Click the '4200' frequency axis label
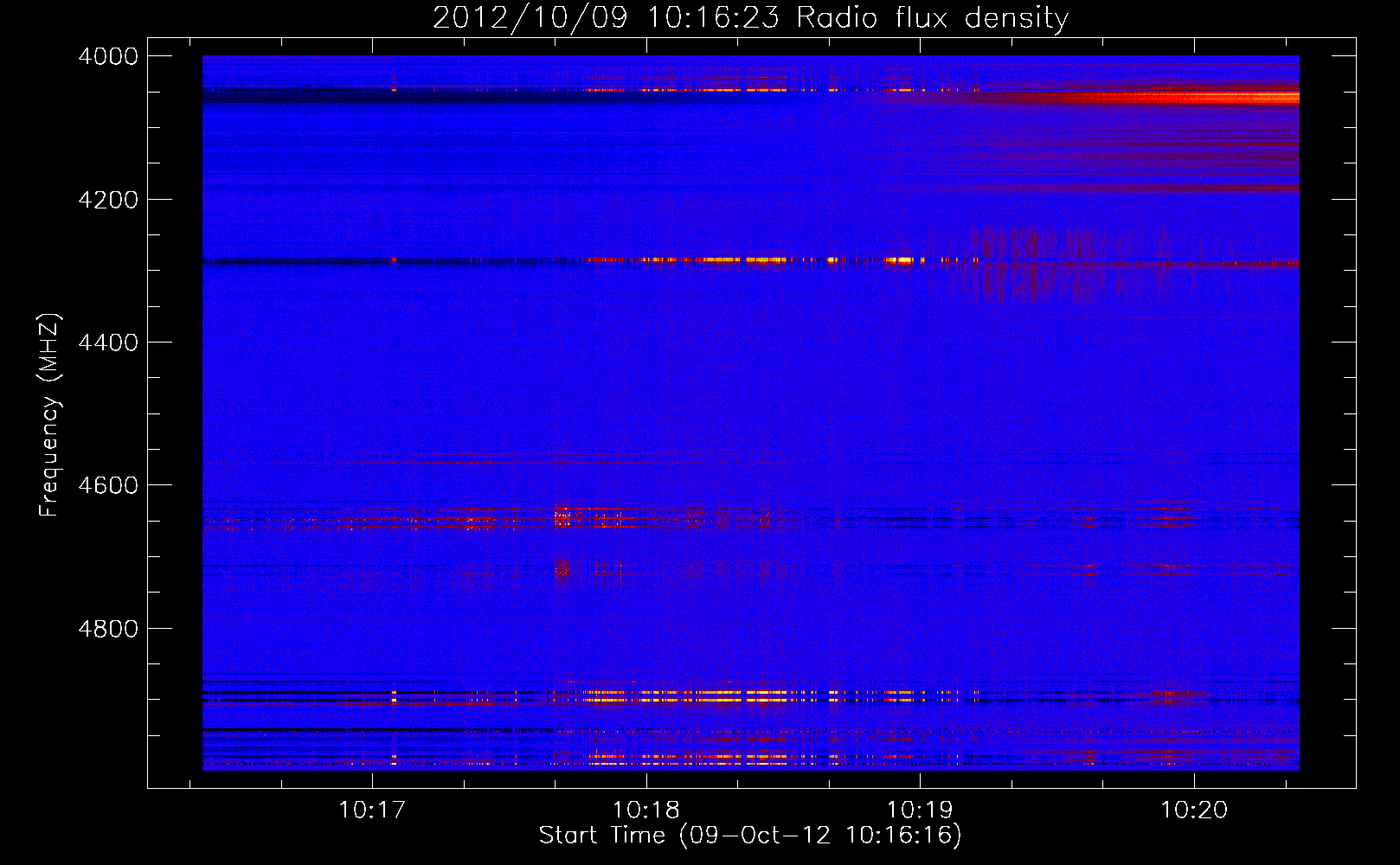The image size is (1400, 865). pyautogui.click(x=108, y=200)
